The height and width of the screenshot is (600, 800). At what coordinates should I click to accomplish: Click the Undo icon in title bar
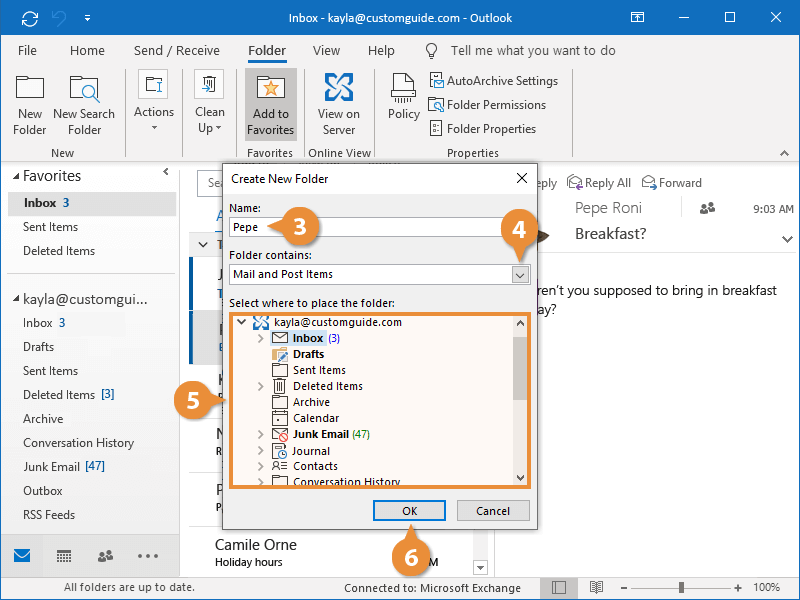59,18
